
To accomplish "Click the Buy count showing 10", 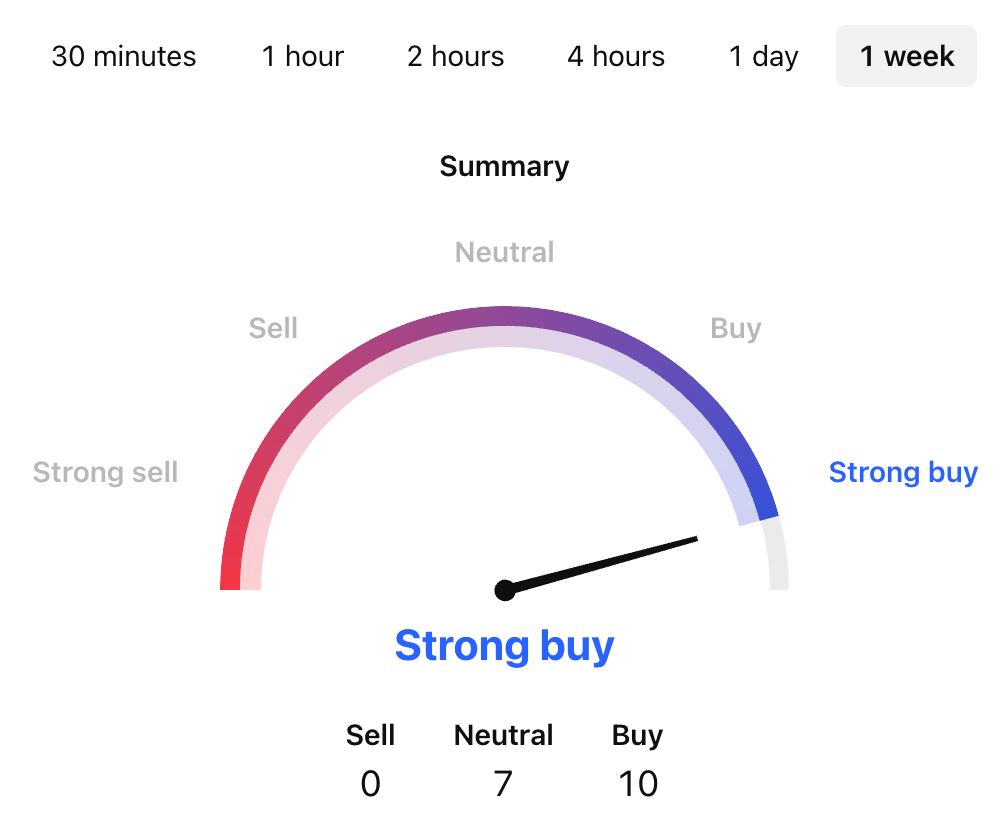I will click(637, 784).
